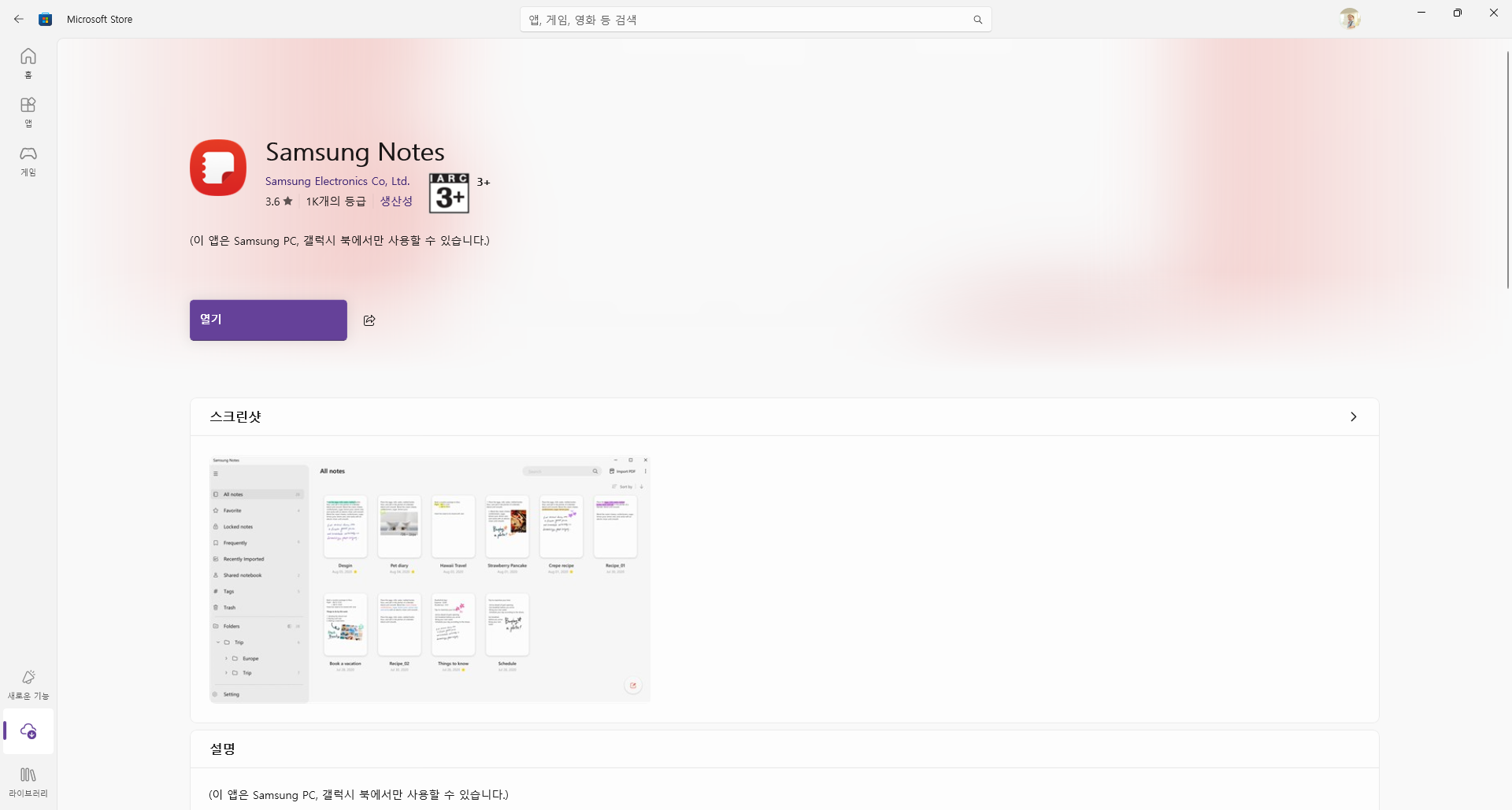
Task: Click the Microsoft Store logo icon
Action: tap(46, 19)
